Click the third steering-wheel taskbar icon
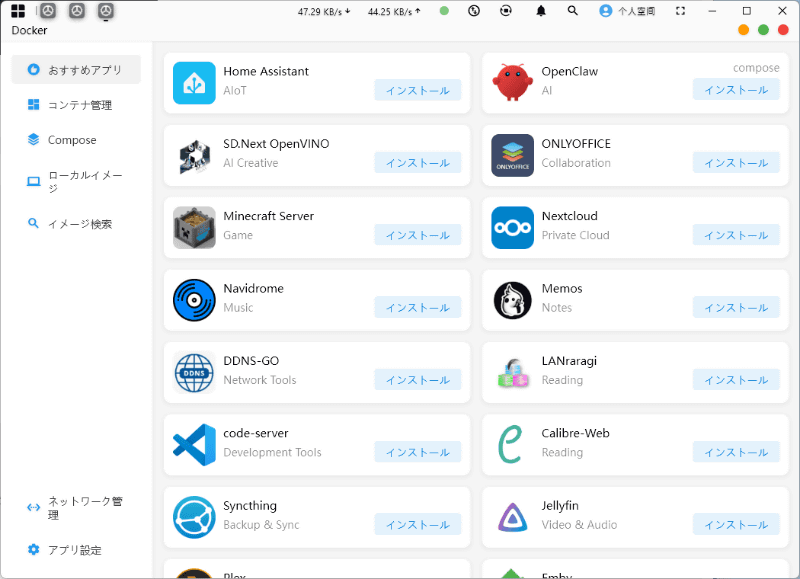This screenshot has height=579, width=800. 106,11
